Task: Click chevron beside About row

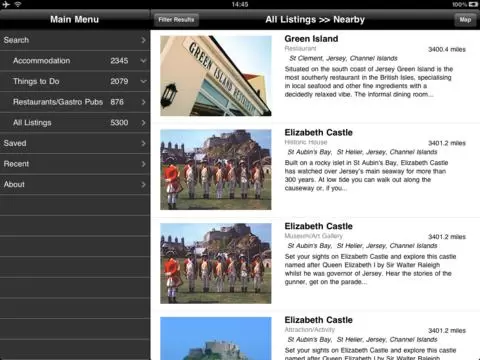Action: [143, 184]
